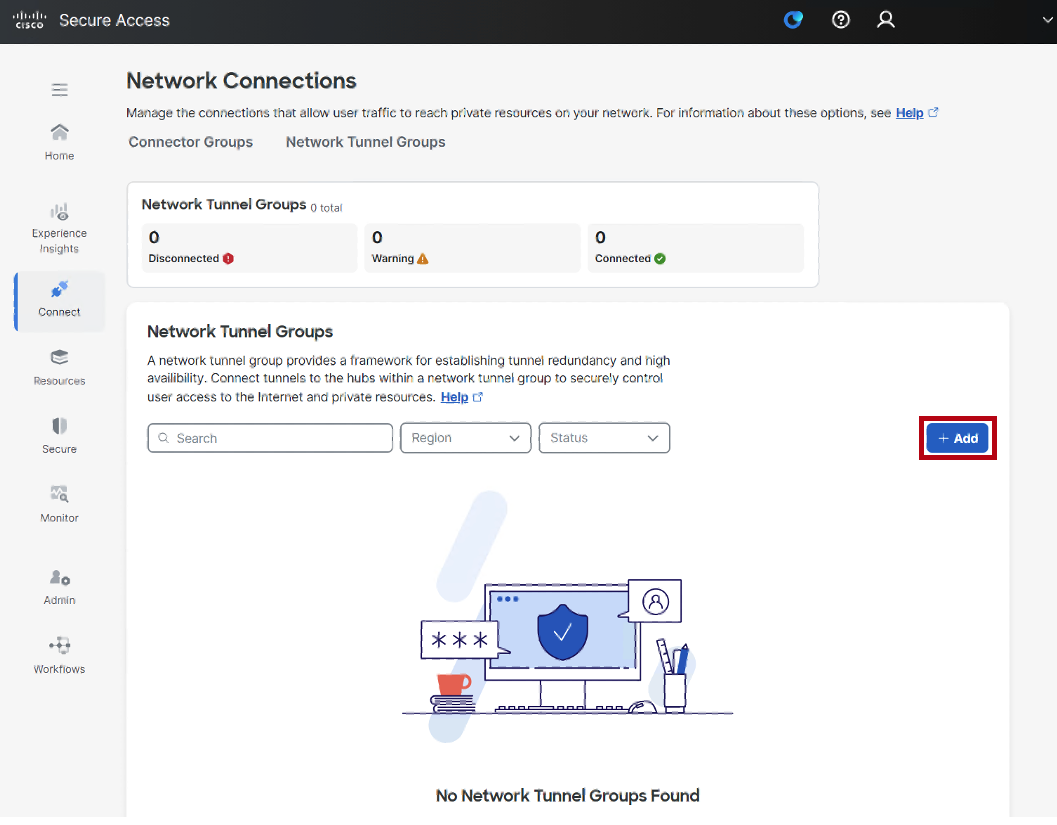Click the Connected status card
Screen dimensions: 1057x825
pyautogui.click(x=696, y=248)
